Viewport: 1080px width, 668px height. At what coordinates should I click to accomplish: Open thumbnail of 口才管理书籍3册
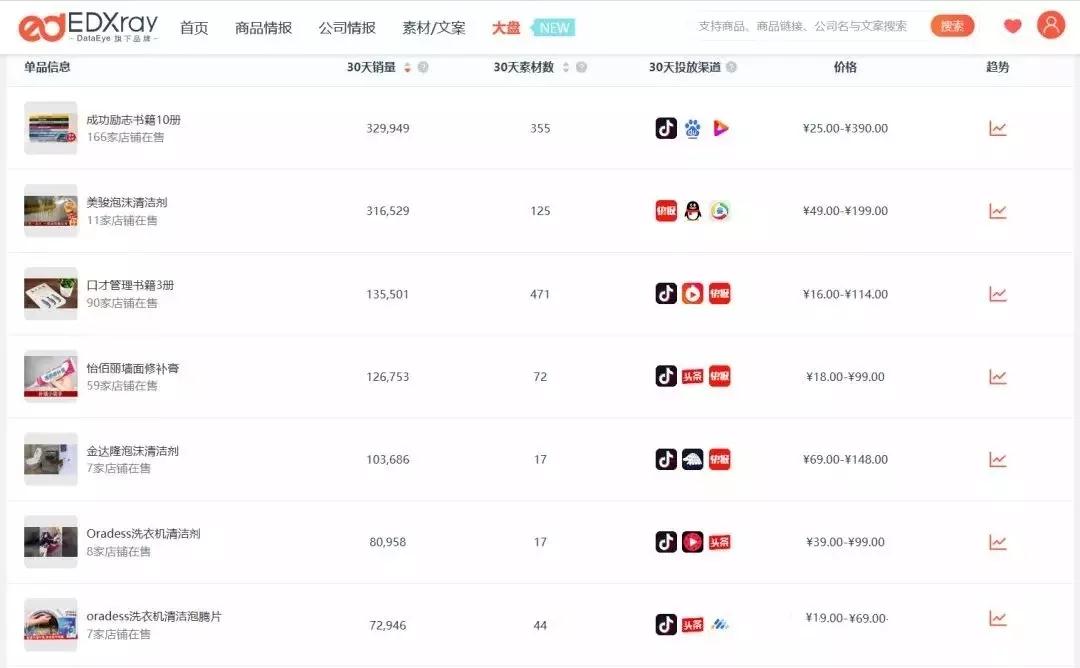click(x=51, y=294)
